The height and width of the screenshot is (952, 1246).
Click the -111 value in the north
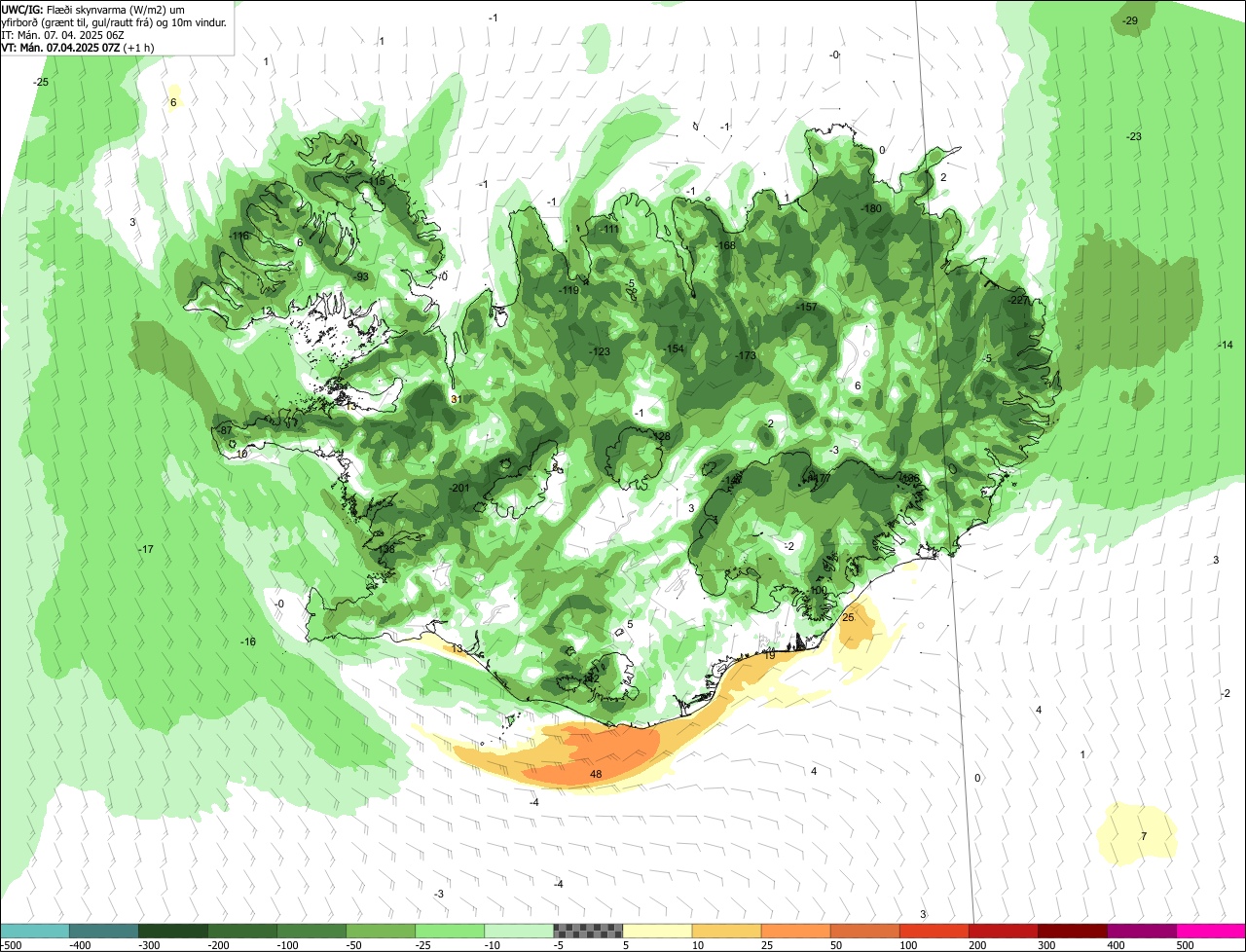pos(610,229)
